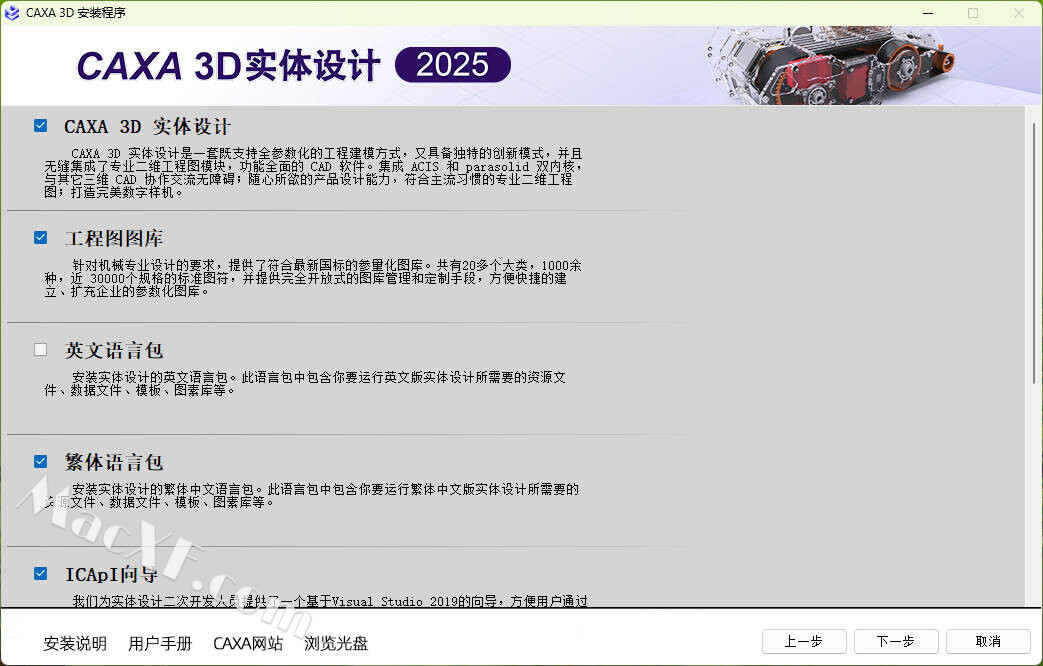
Task: Close the CAXA 3D installer window
Action: [1018, 13]
